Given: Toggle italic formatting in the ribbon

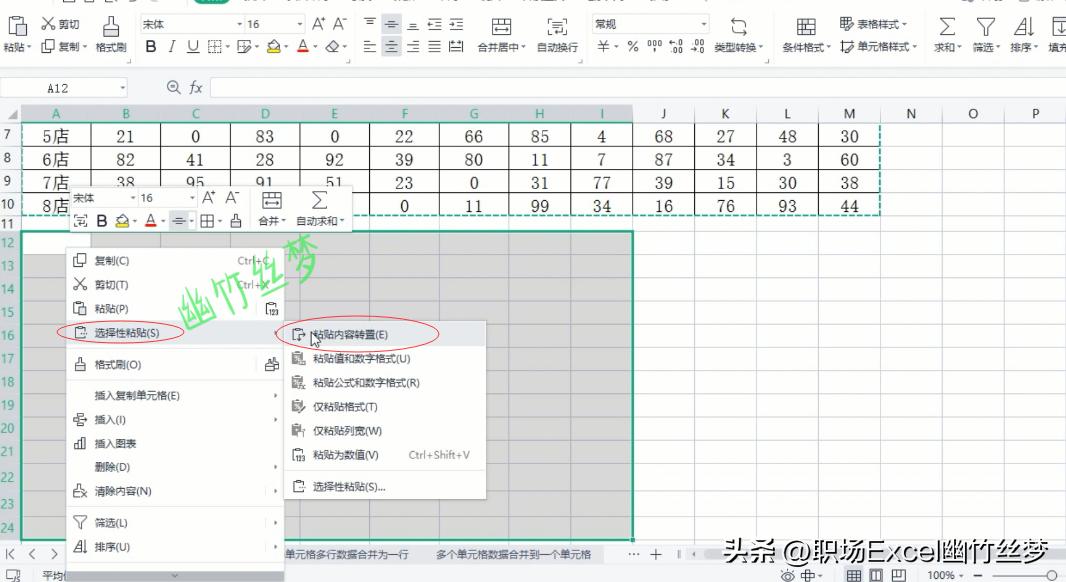Looking at the screenshot, I should [170, 46].
